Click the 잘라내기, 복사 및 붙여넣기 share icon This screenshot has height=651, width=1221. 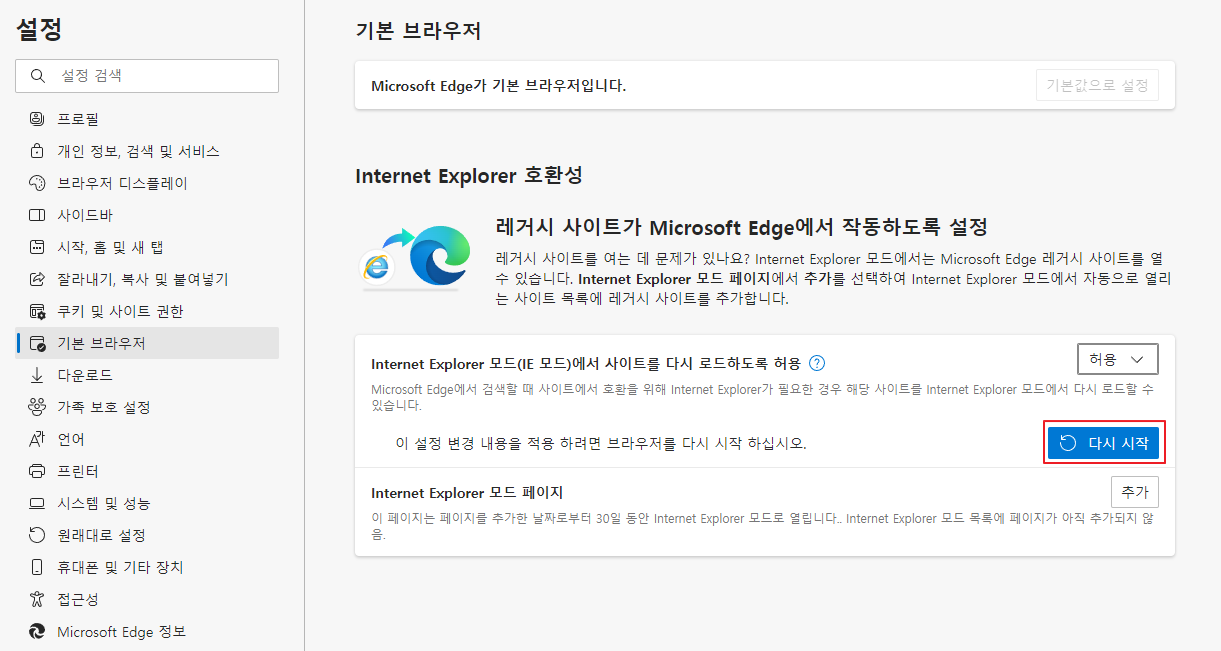pos(38,279)
